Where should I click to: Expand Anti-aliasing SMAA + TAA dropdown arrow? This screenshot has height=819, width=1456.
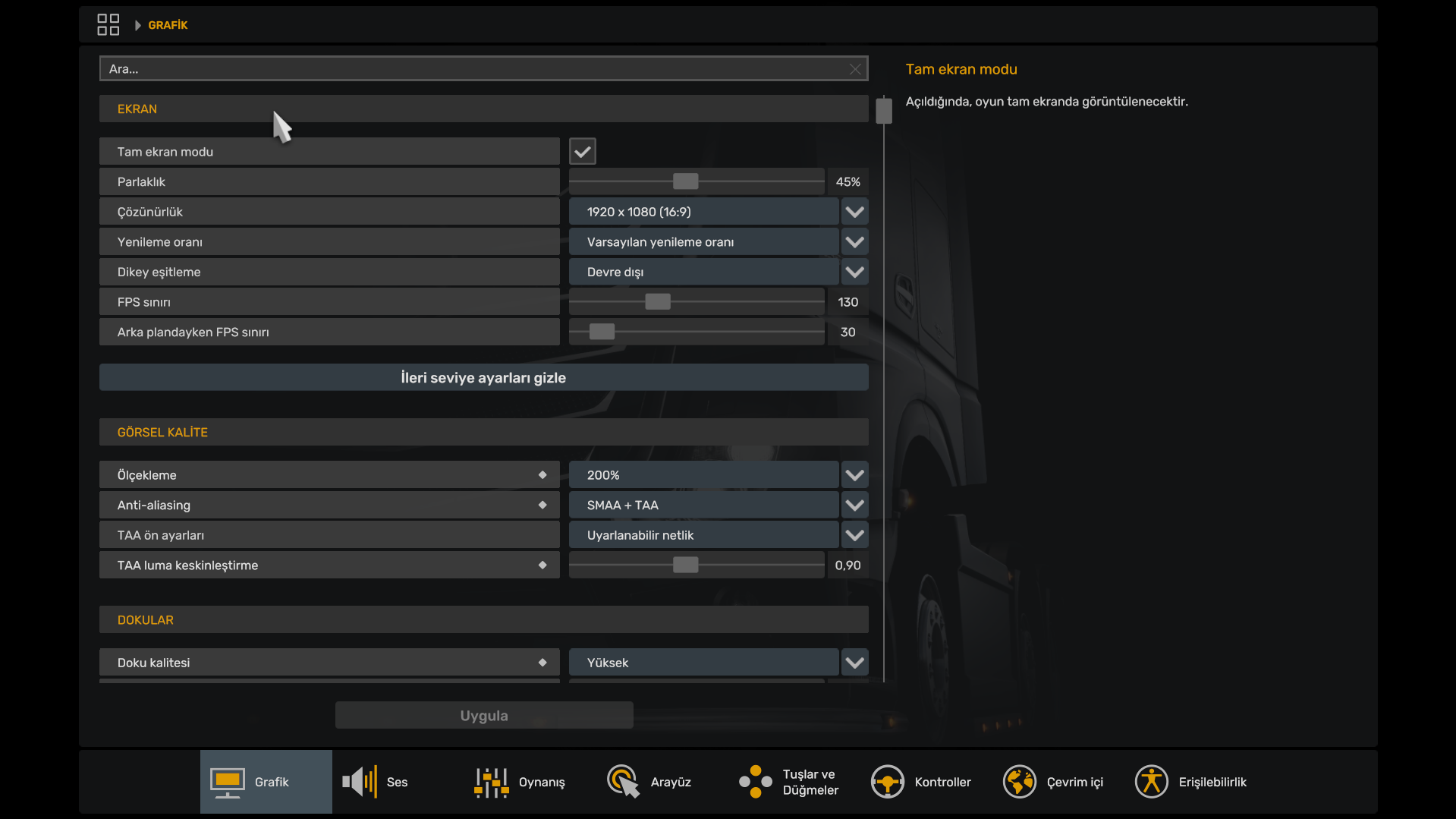tap(854, 505)
